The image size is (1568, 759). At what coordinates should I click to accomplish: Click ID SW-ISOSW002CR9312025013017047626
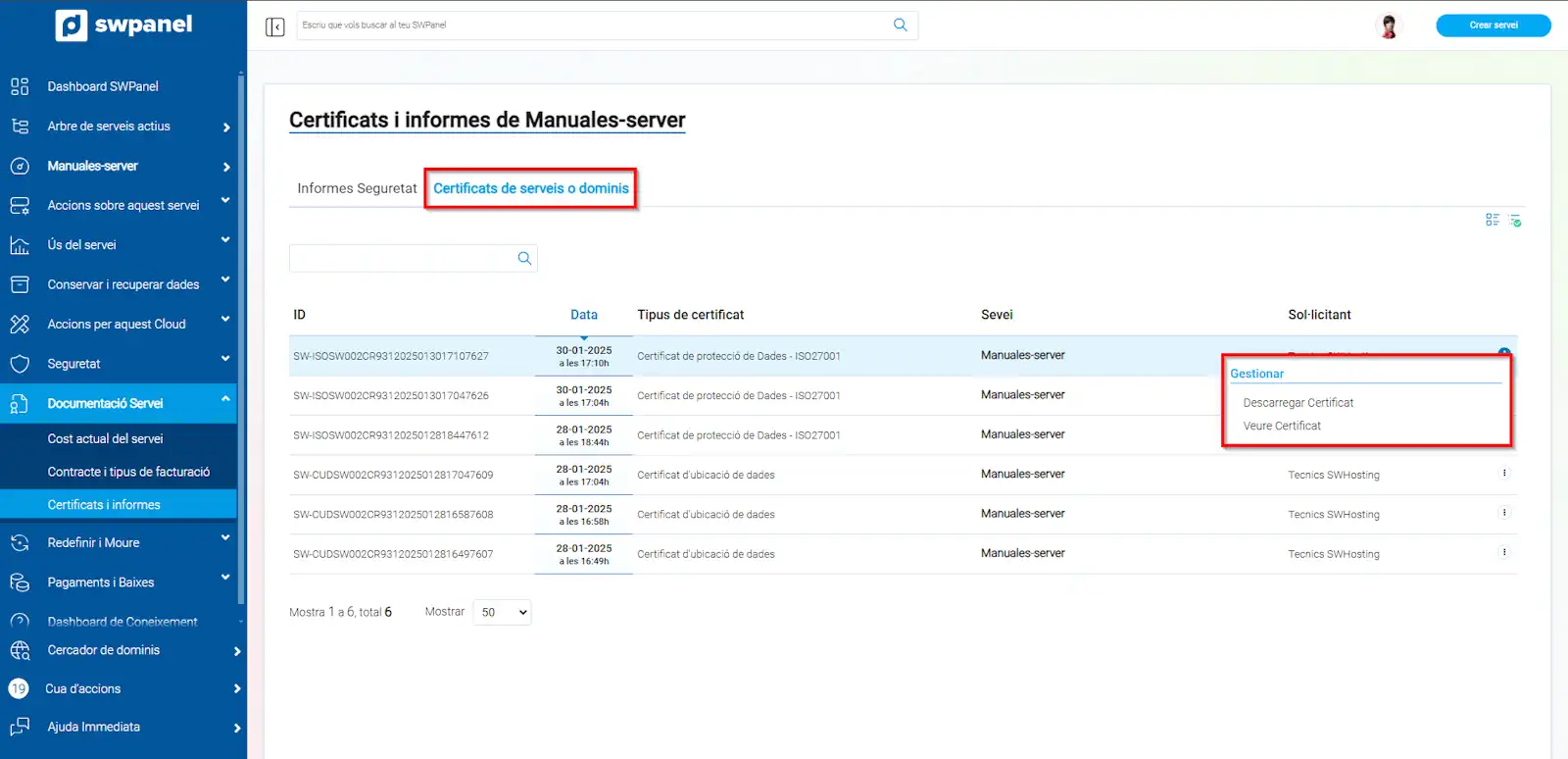[x=391, y=395]
